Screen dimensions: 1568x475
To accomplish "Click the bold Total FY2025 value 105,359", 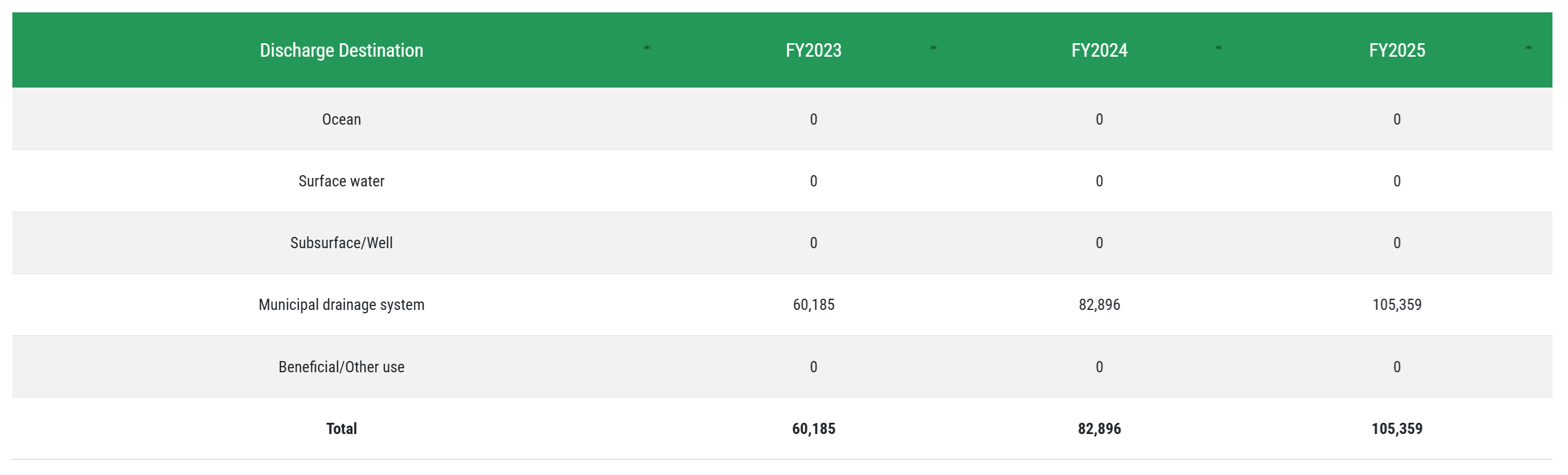I will click(1397, 429).
